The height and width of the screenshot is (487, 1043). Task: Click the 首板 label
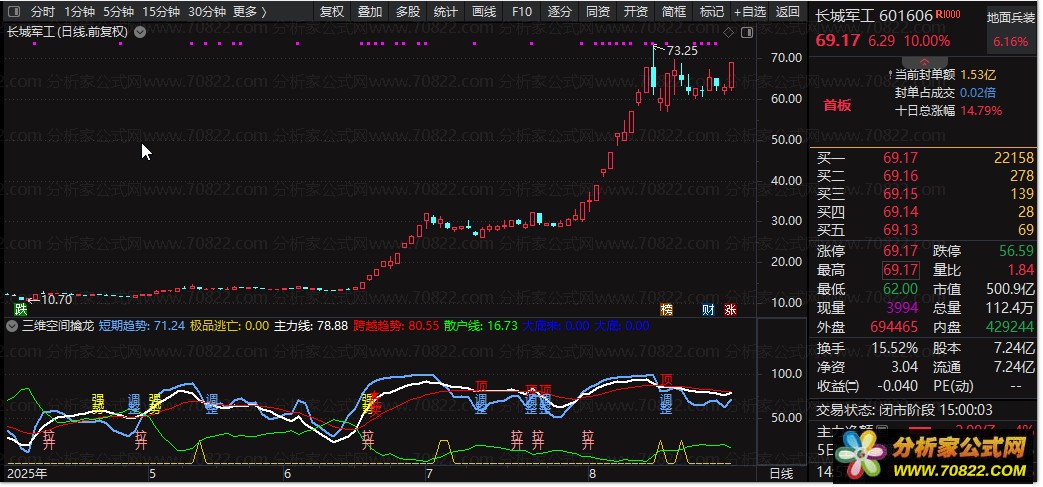point(837,105)
